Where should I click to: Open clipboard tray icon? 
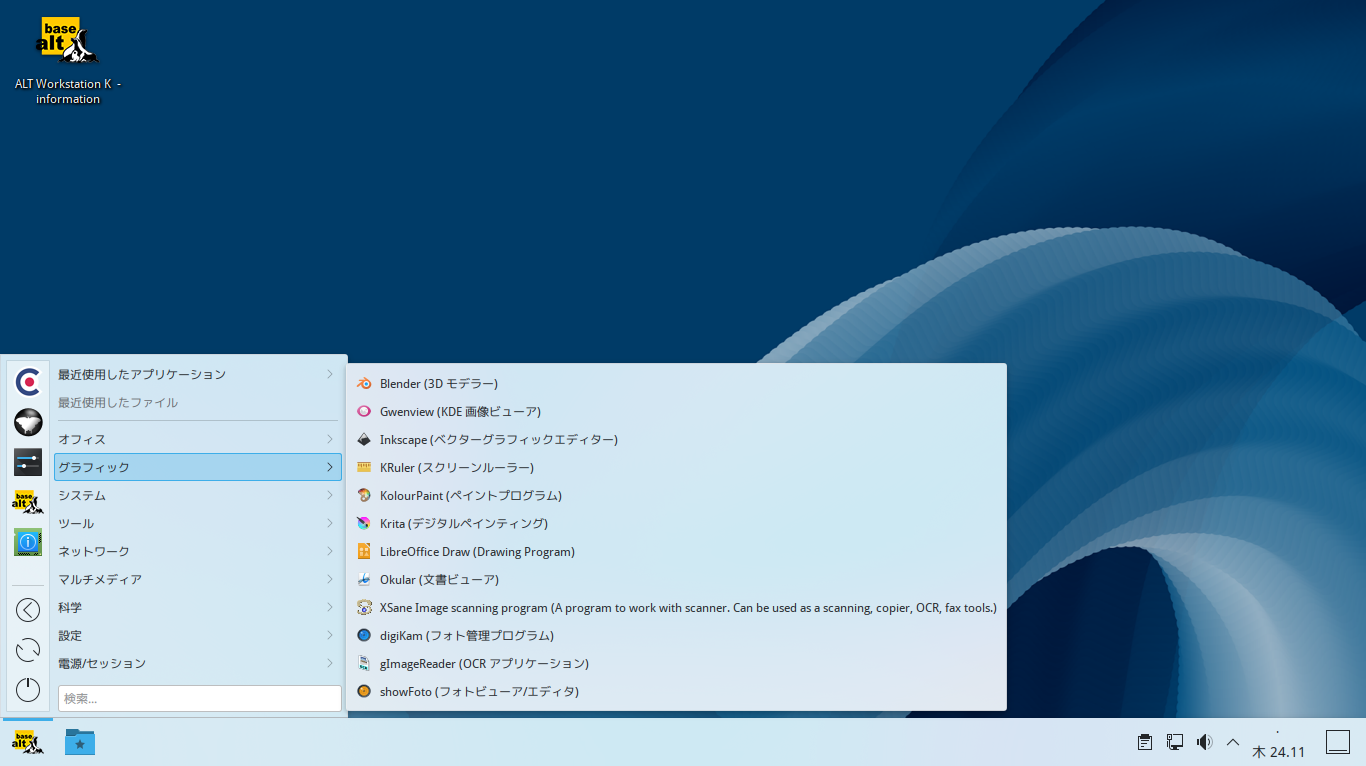(x=1145, y=742)
